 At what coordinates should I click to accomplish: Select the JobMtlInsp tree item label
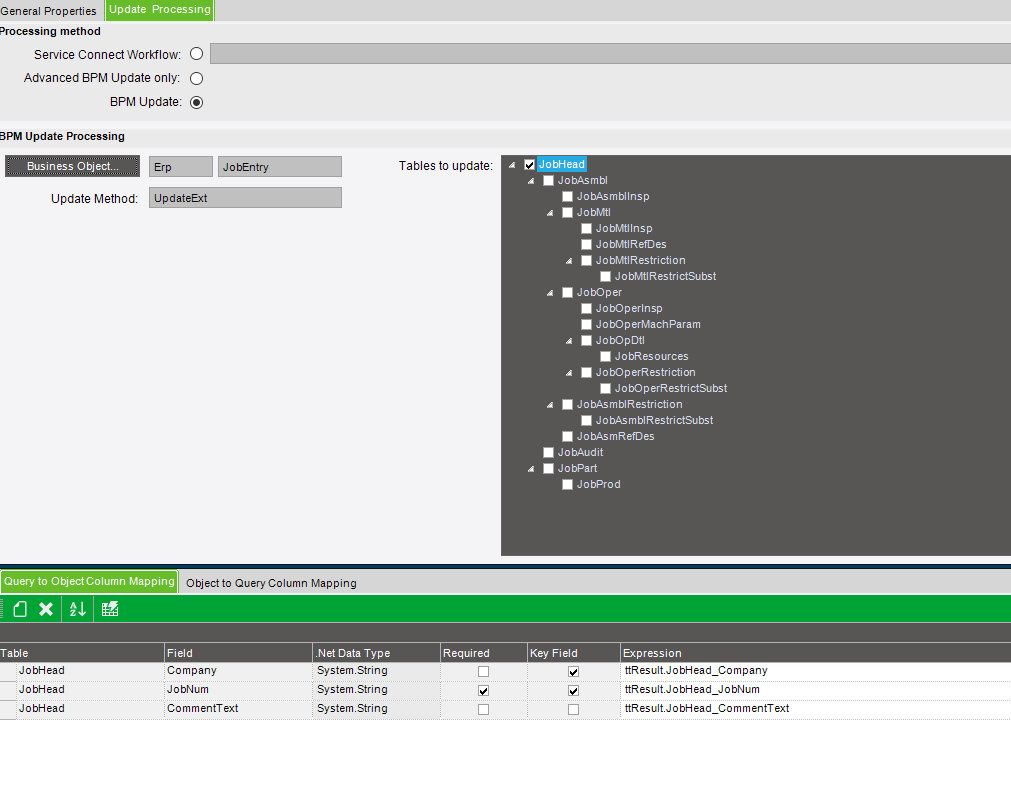[624, 228]
